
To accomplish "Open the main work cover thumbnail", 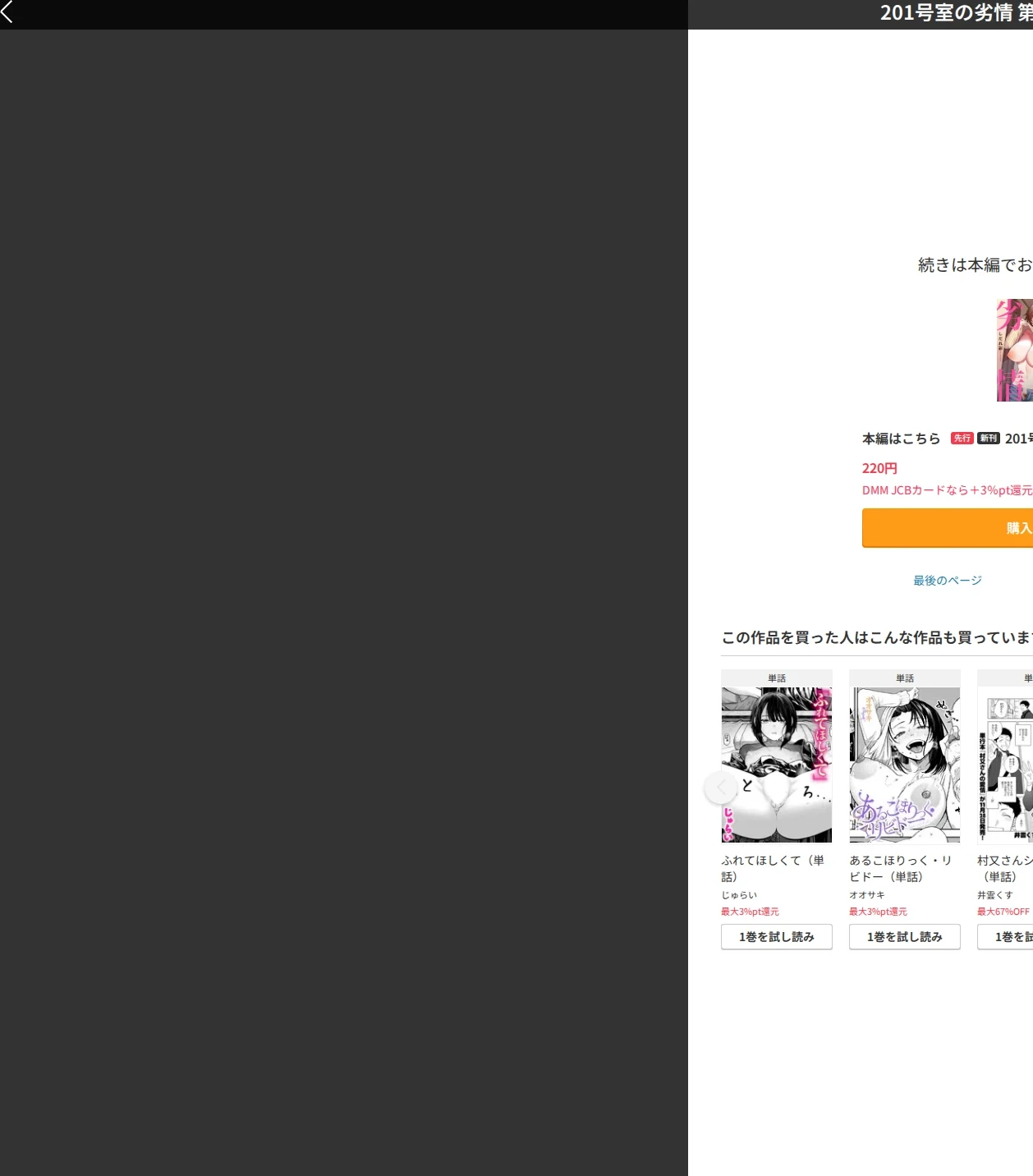I will [1015, 350].
